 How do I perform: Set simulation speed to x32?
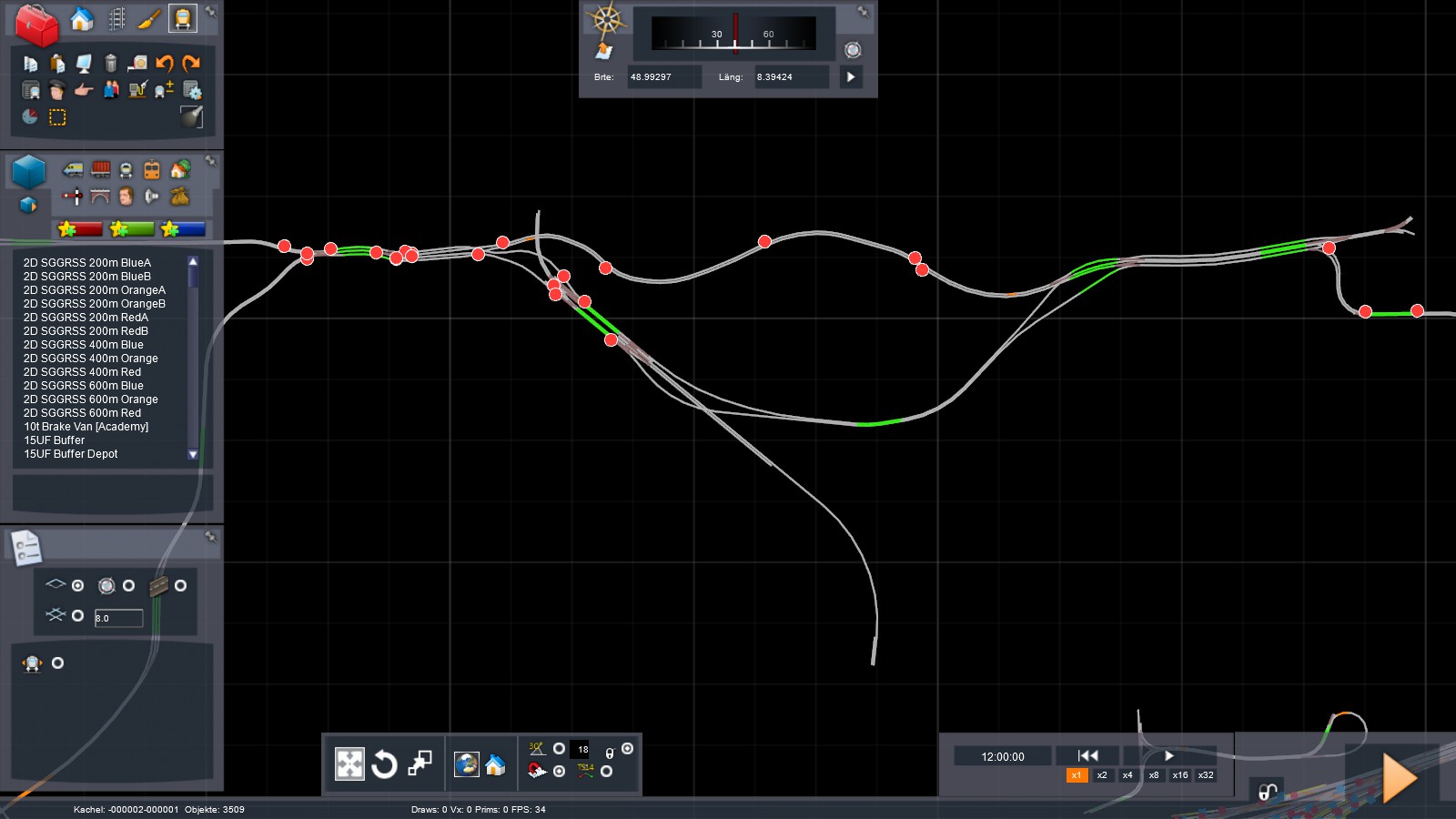pos(1206,775)
